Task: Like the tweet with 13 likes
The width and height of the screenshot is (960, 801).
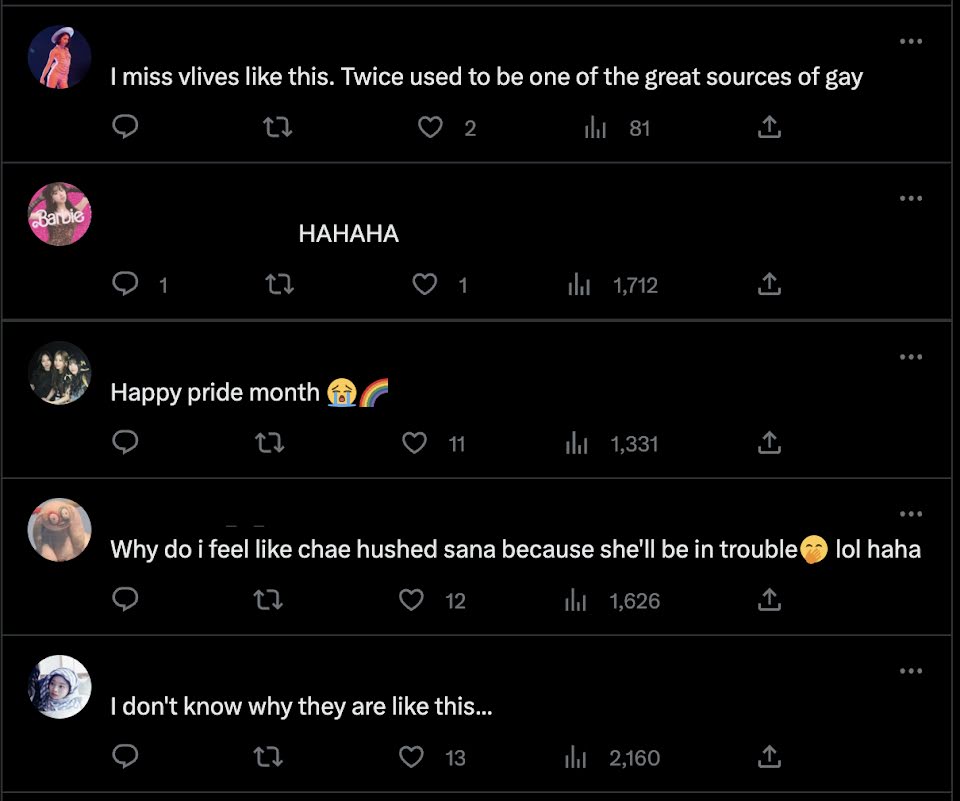Action: (411, 757)
